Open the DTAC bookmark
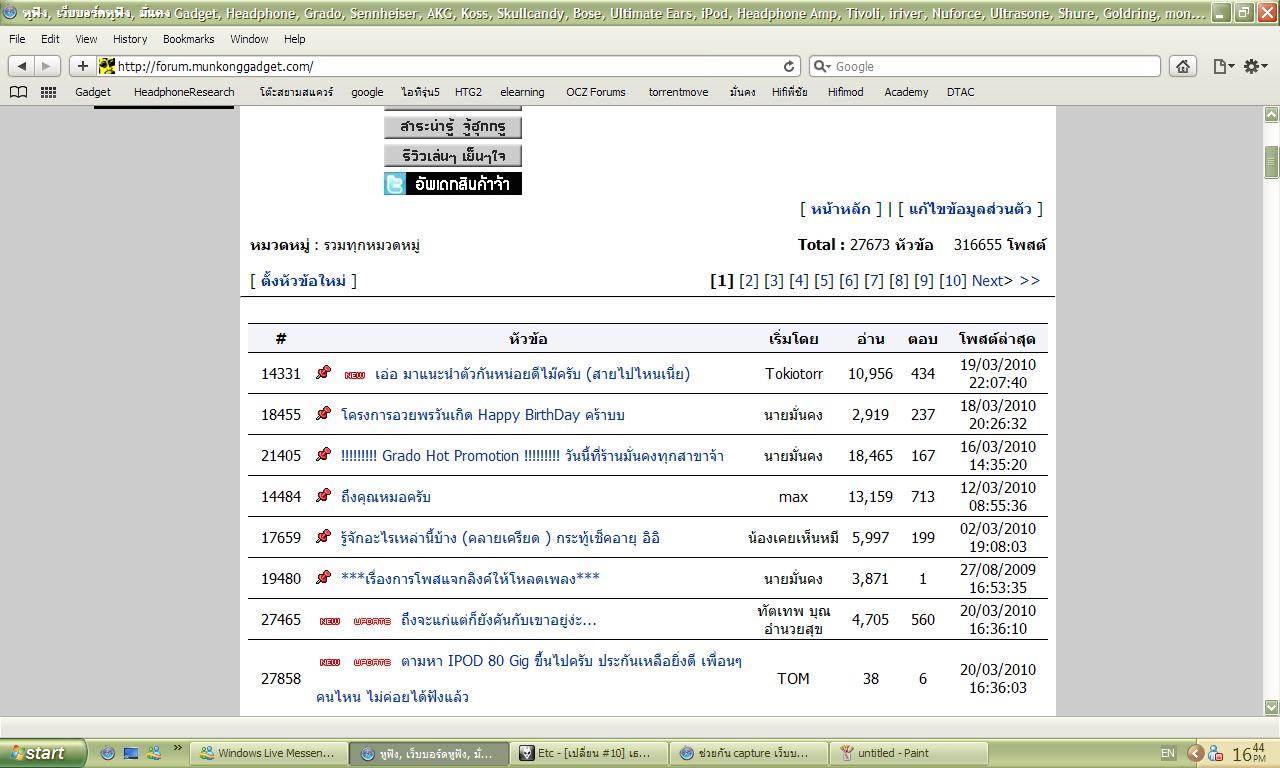1280x768 pixels. (960, 92)
